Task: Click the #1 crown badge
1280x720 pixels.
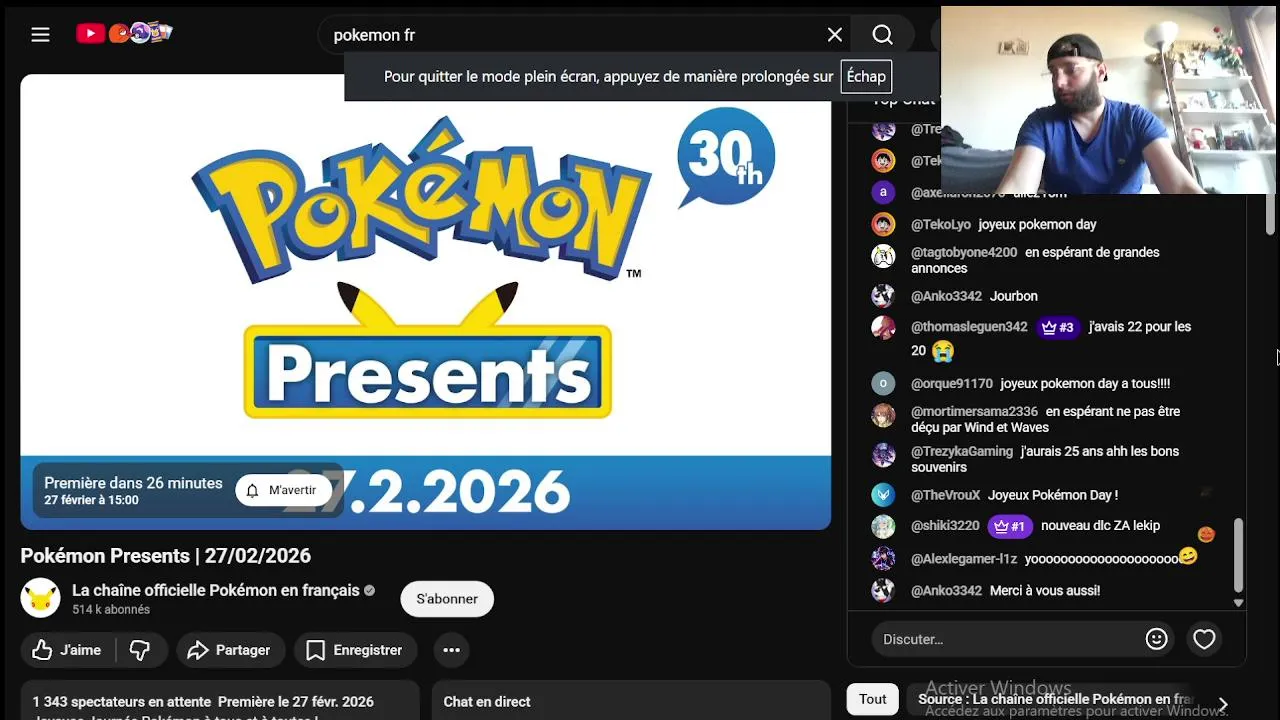Action: tap(1009, 526)
